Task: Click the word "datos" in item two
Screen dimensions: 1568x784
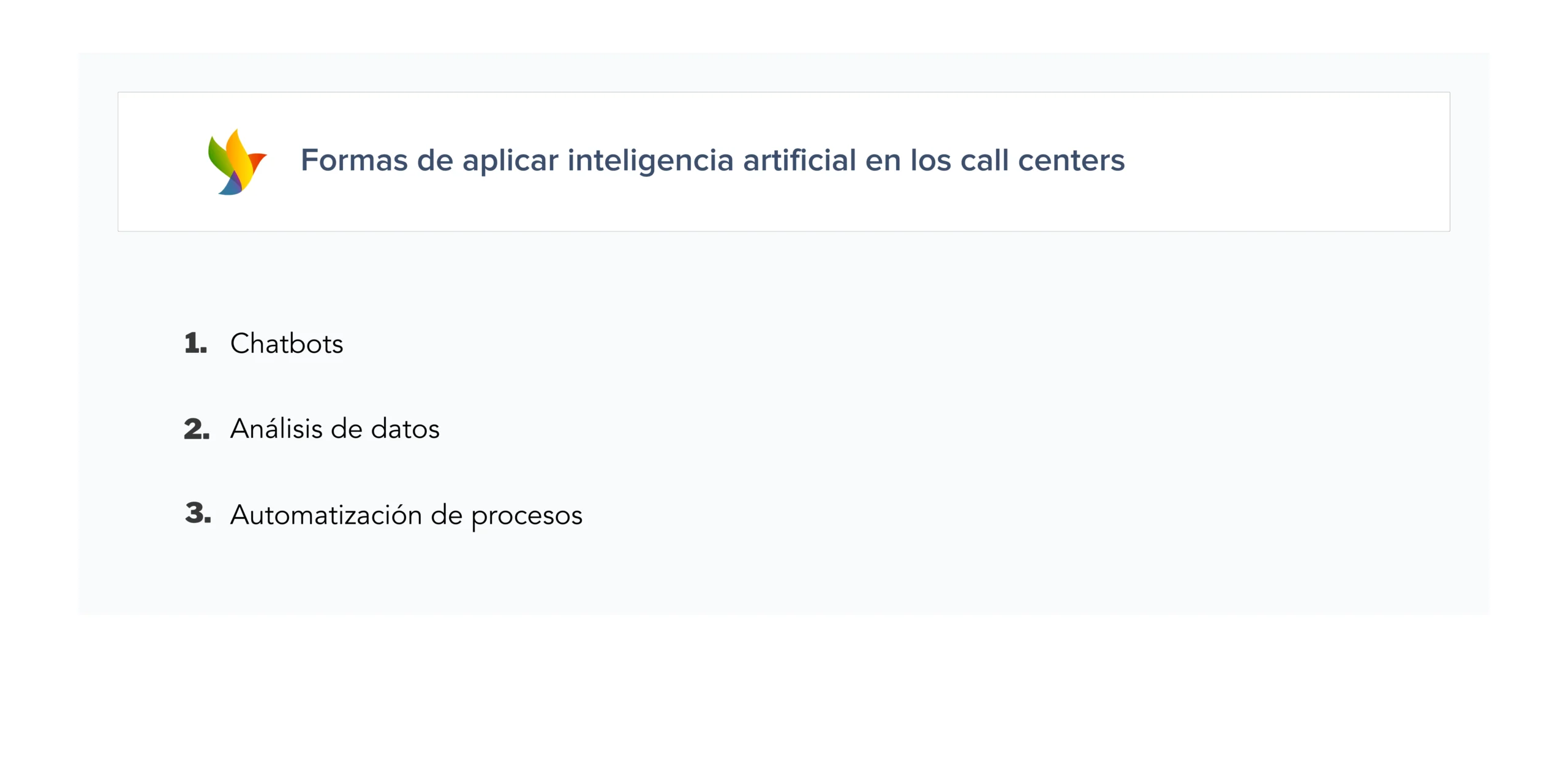Action: coord(405,429)
